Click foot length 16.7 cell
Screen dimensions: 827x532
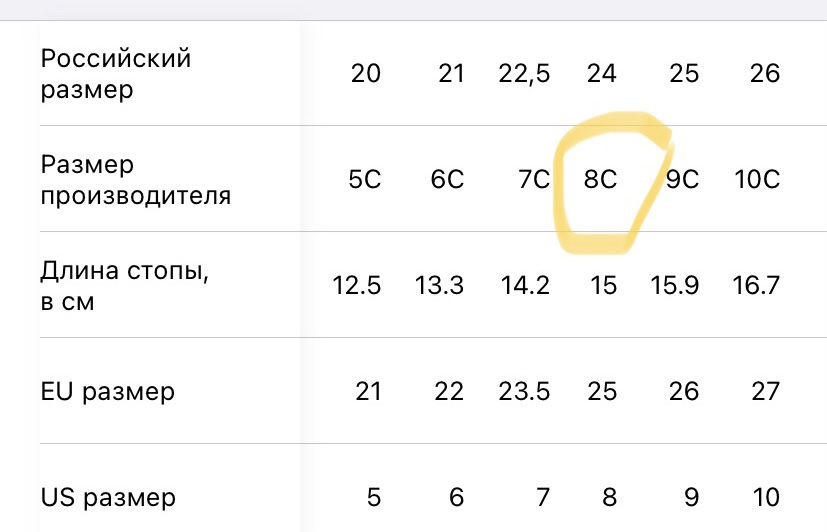pos(756,285)
